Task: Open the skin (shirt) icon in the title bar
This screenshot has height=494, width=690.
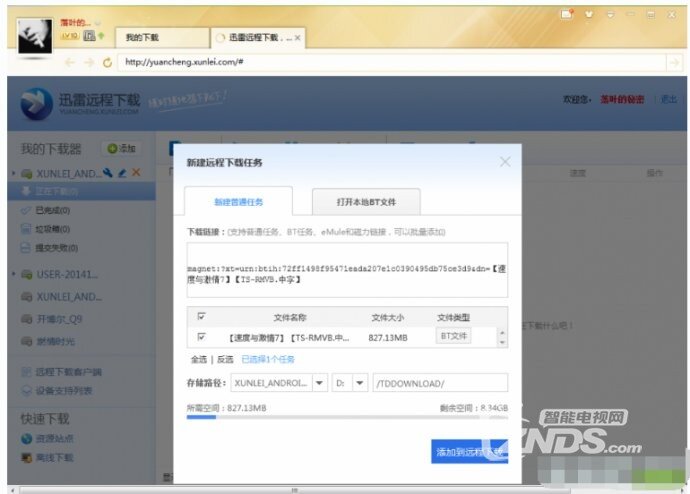Action: (x=588, y=15)
